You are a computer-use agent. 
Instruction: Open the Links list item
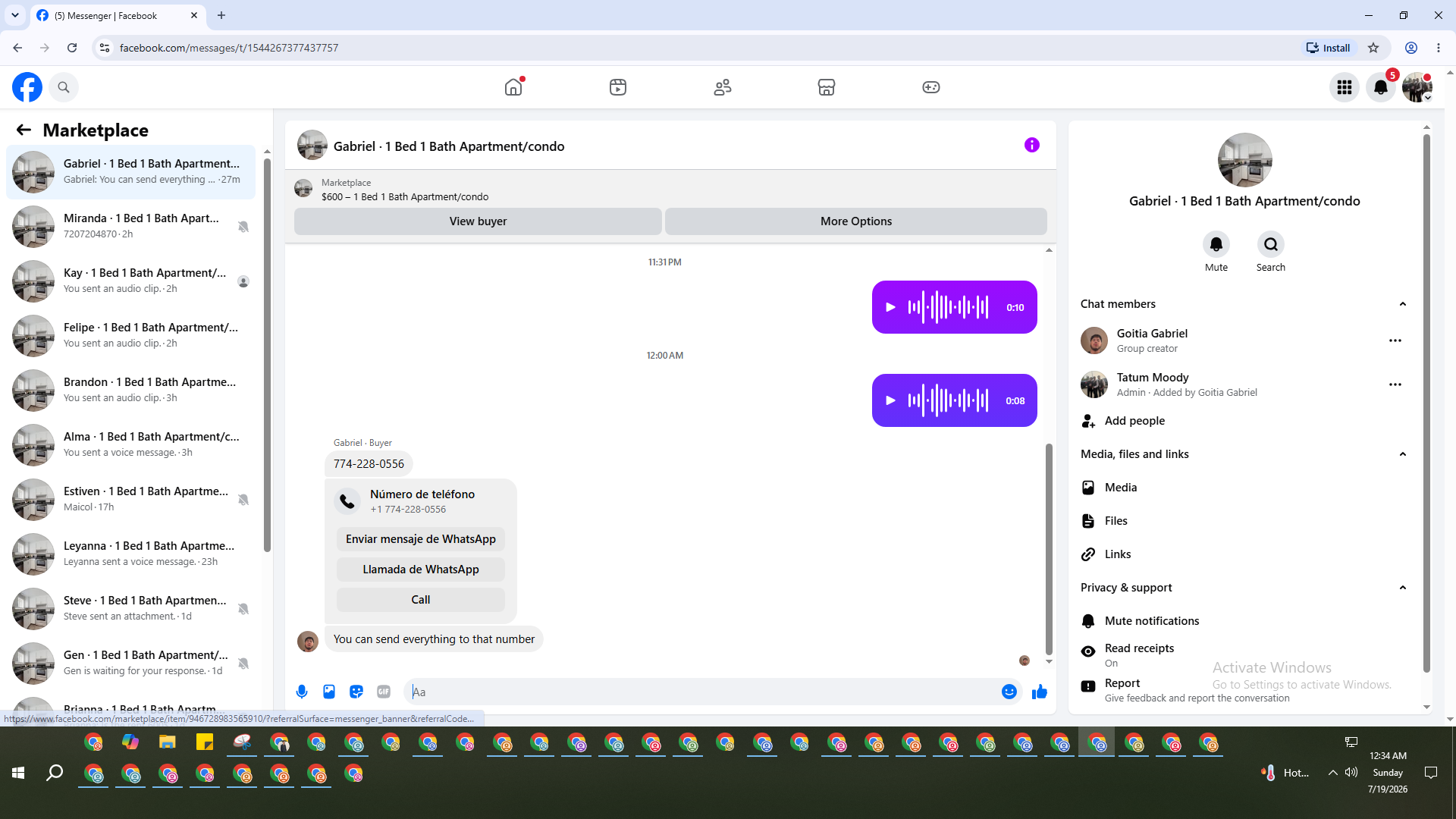point(1244,554)
